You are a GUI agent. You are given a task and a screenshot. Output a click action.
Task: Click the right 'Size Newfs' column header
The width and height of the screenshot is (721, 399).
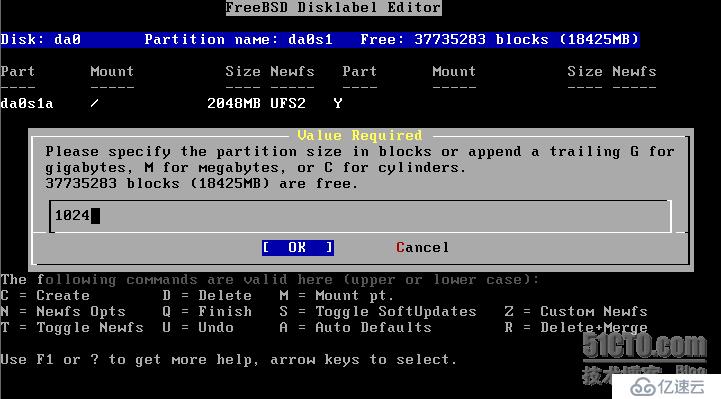point(612,71)
